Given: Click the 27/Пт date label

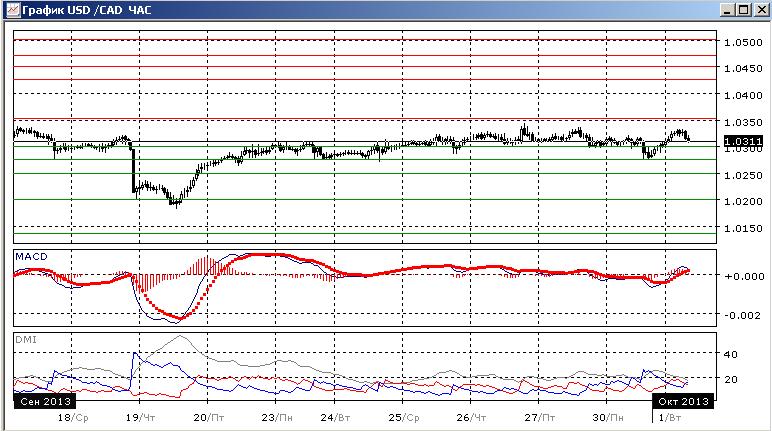Looking at the screenshot, I should [540, 418].
